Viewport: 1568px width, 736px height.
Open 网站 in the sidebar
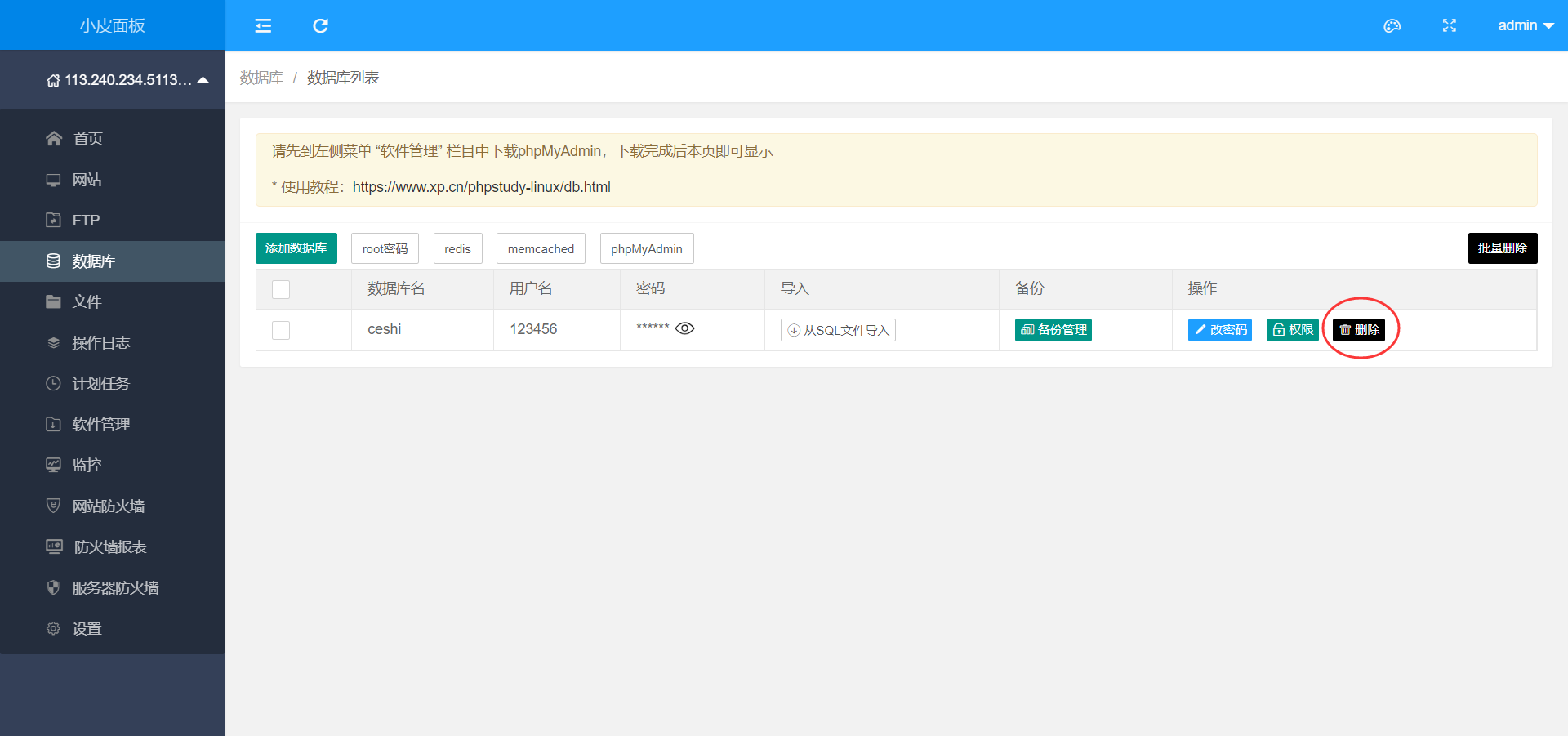pyautogui.click(x=112, y=180)
